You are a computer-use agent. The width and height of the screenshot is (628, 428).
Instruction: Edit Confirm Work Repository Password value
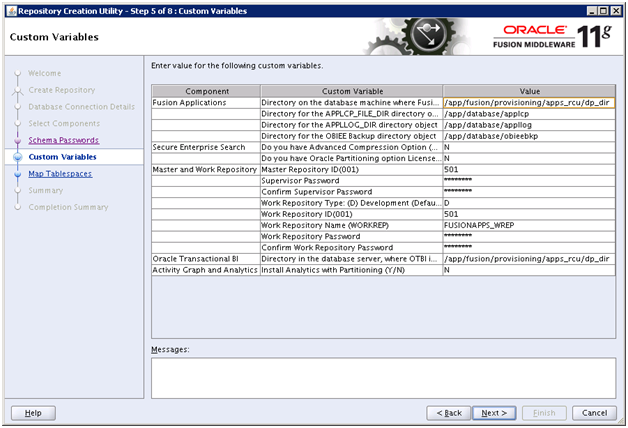[529, 248]
